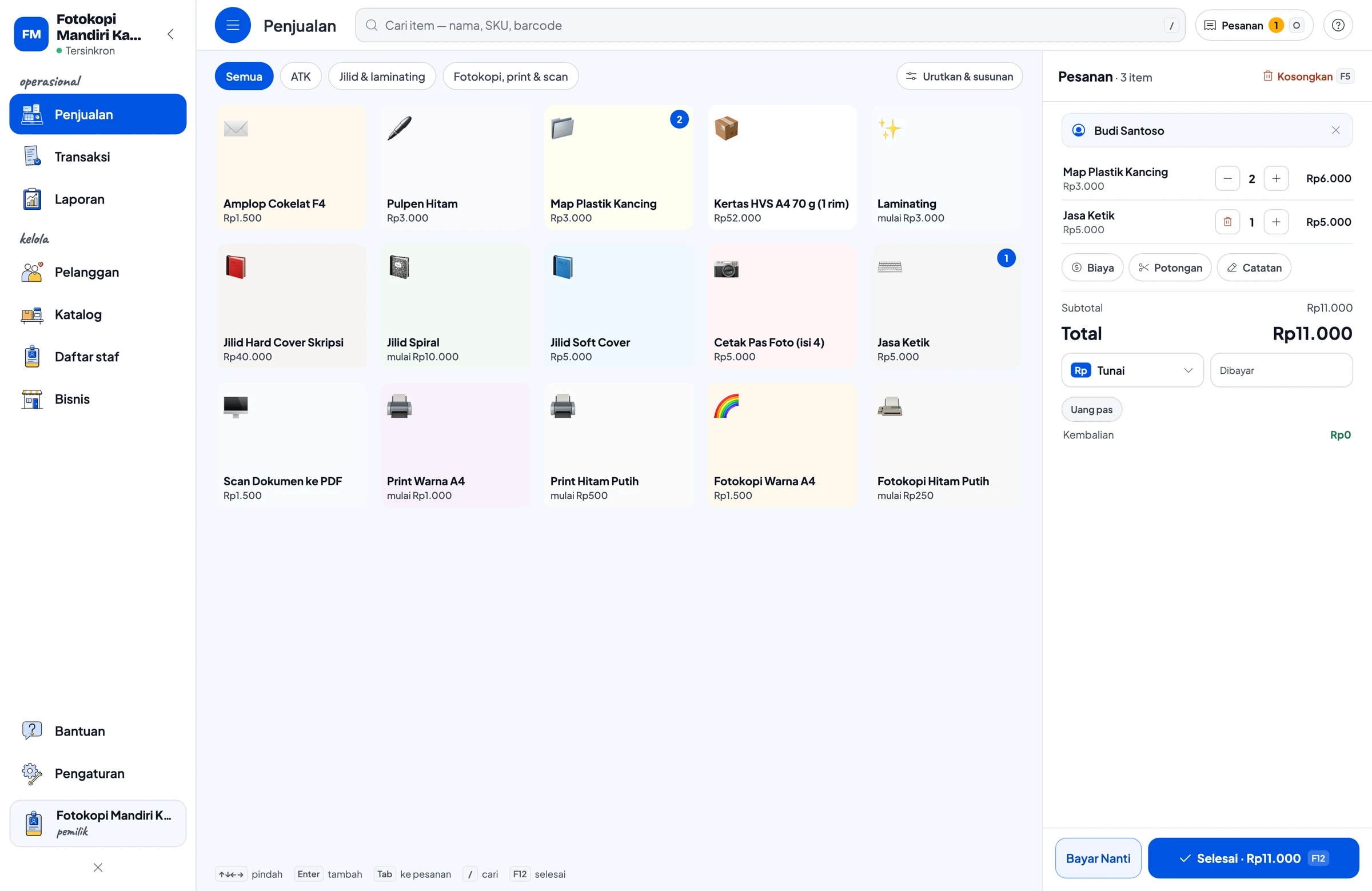Increase Jasa Ketik quantity
1372x891 pixels.
point(1277,222)
